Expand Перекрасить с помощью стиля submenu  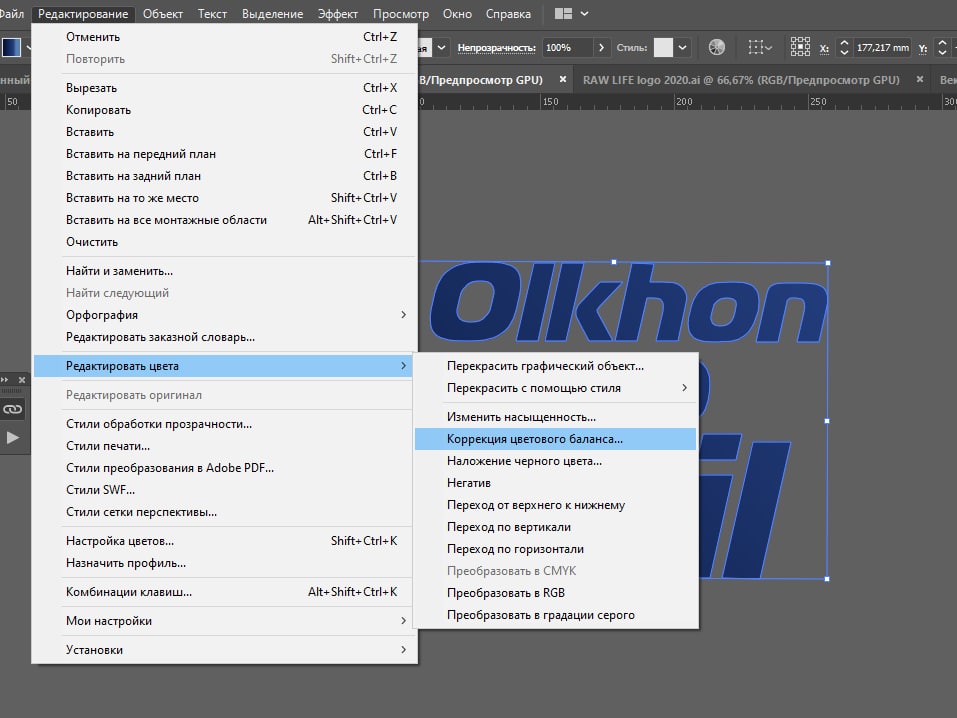click(x=555, y=388)
